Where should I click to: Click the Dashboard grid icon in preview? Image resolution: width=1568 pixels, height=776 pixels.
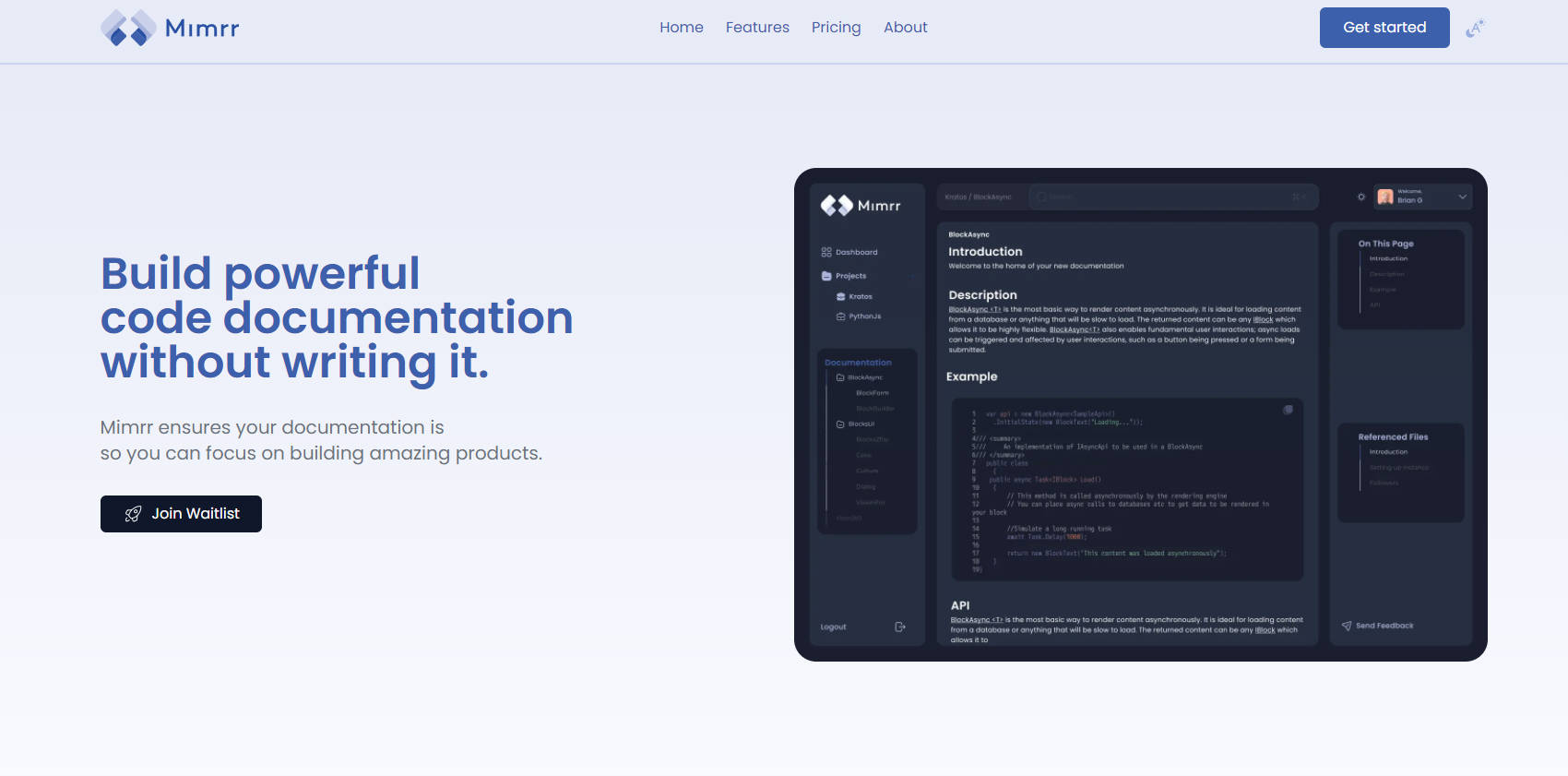826,252
